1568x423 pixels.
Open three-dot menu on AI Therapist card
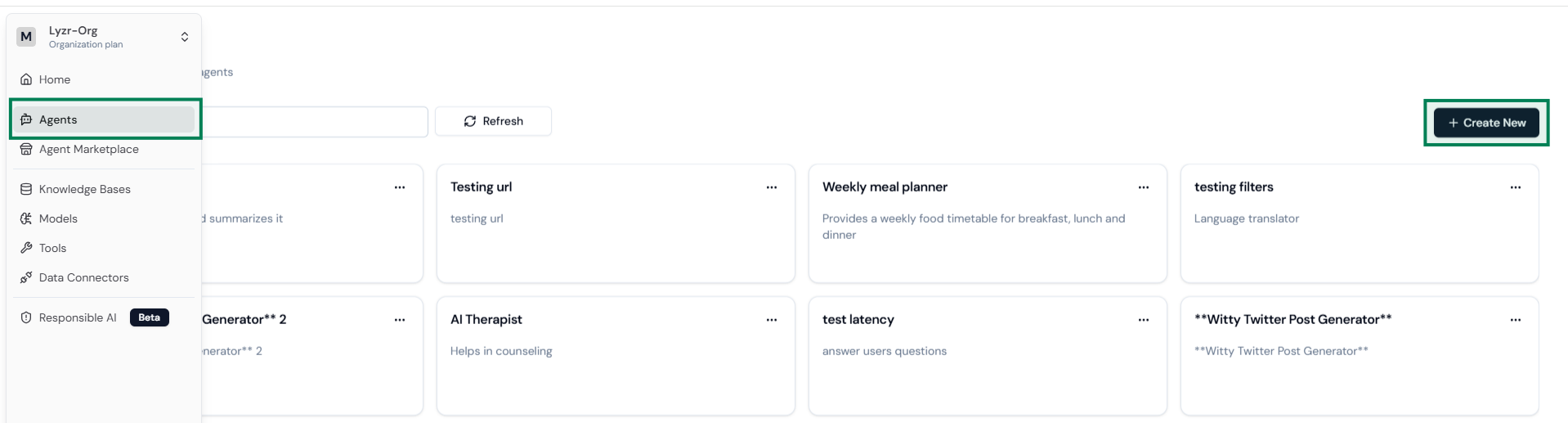pyautogui.click(x=772, y=320)
